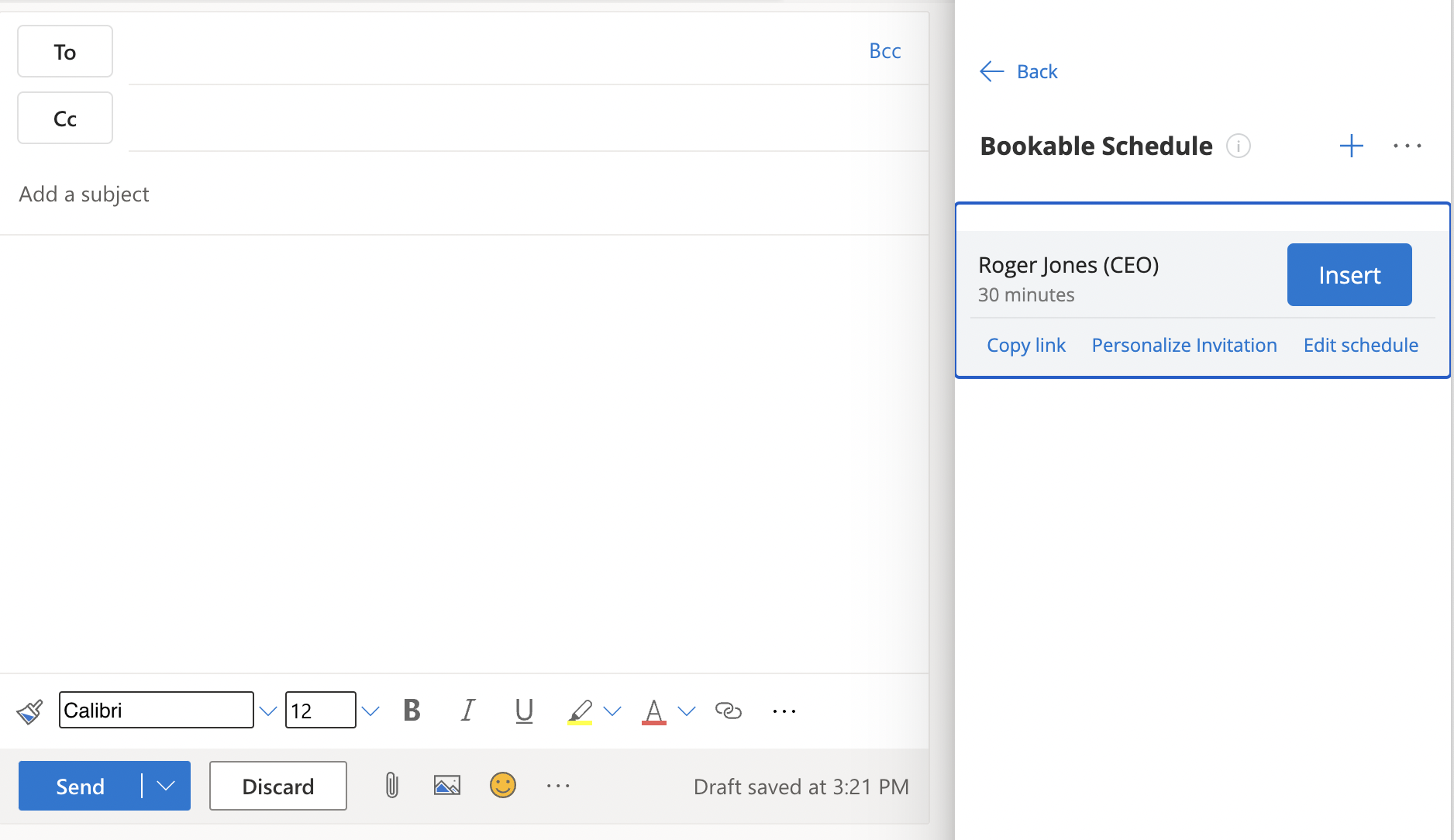Edit schedule for Roger Jones
The height and width of the screenshot is (840, 1454).
tap(1361, 345)
